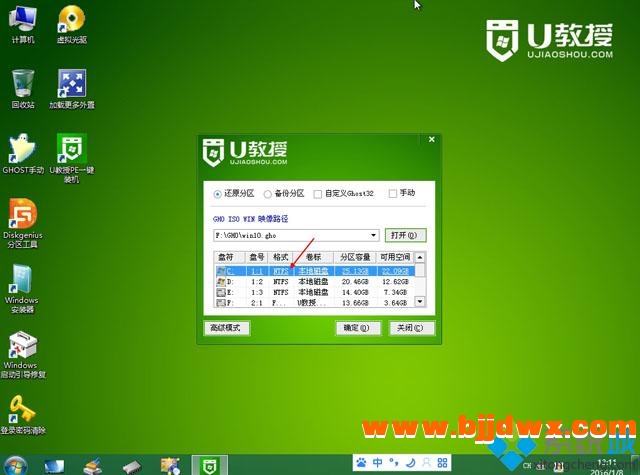
Task: Click the 高级模式 button
Action: coord(227,328)
